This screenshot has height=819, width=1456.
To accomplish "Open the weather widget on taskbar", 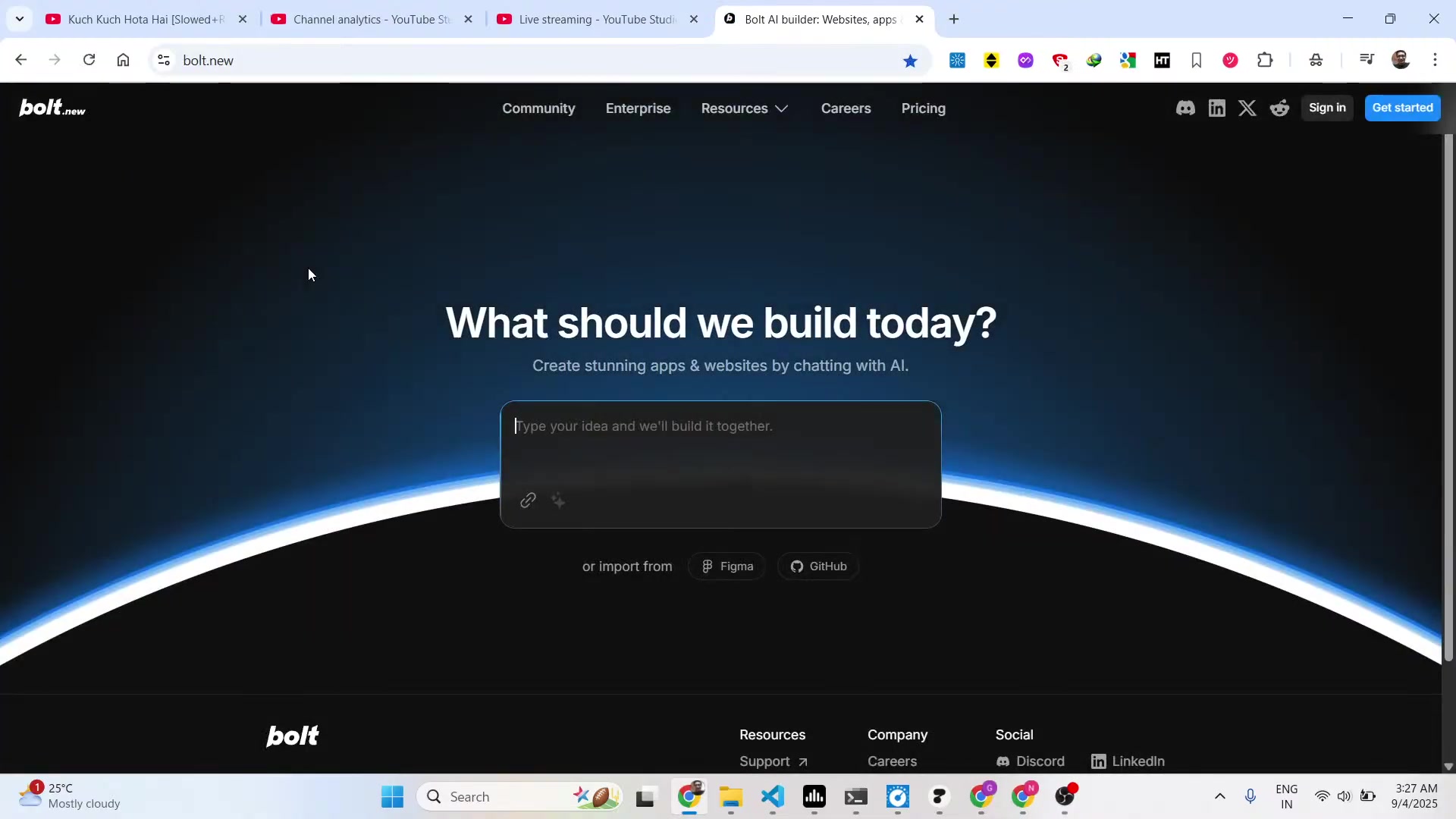I will [x=70, y=796].
